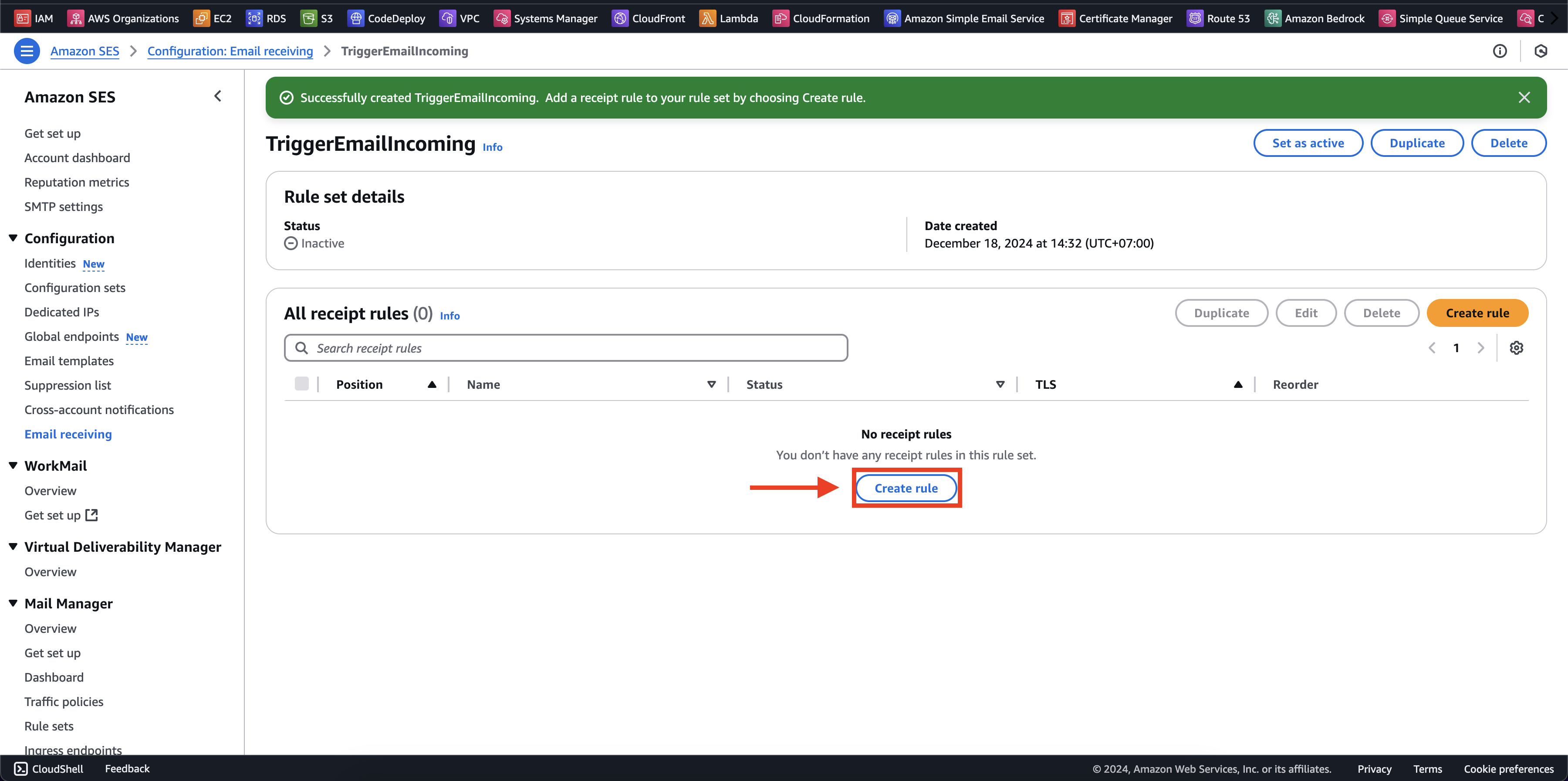
Task: Open the CloudFormation shortcut icon
Action: click(x=781, y=18)
